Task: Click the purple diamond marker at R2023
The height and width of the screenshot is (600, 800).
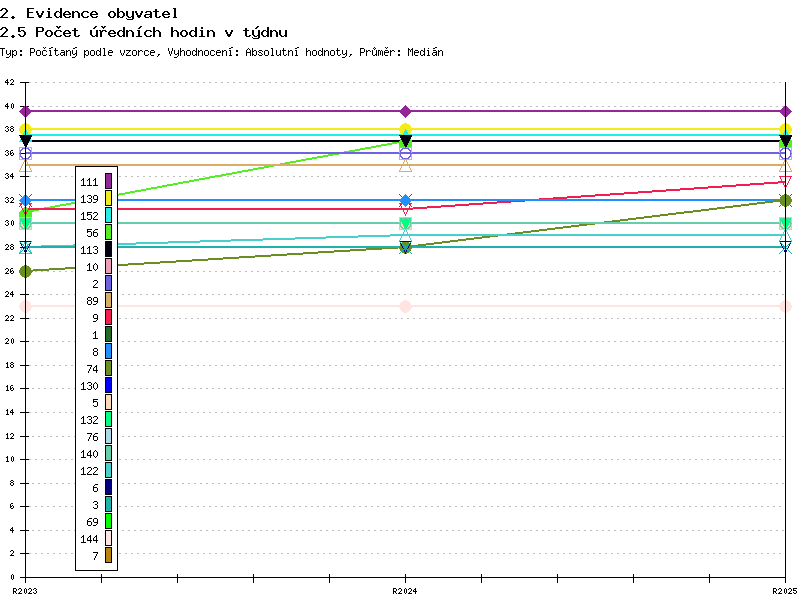Action: pos(26,111)
